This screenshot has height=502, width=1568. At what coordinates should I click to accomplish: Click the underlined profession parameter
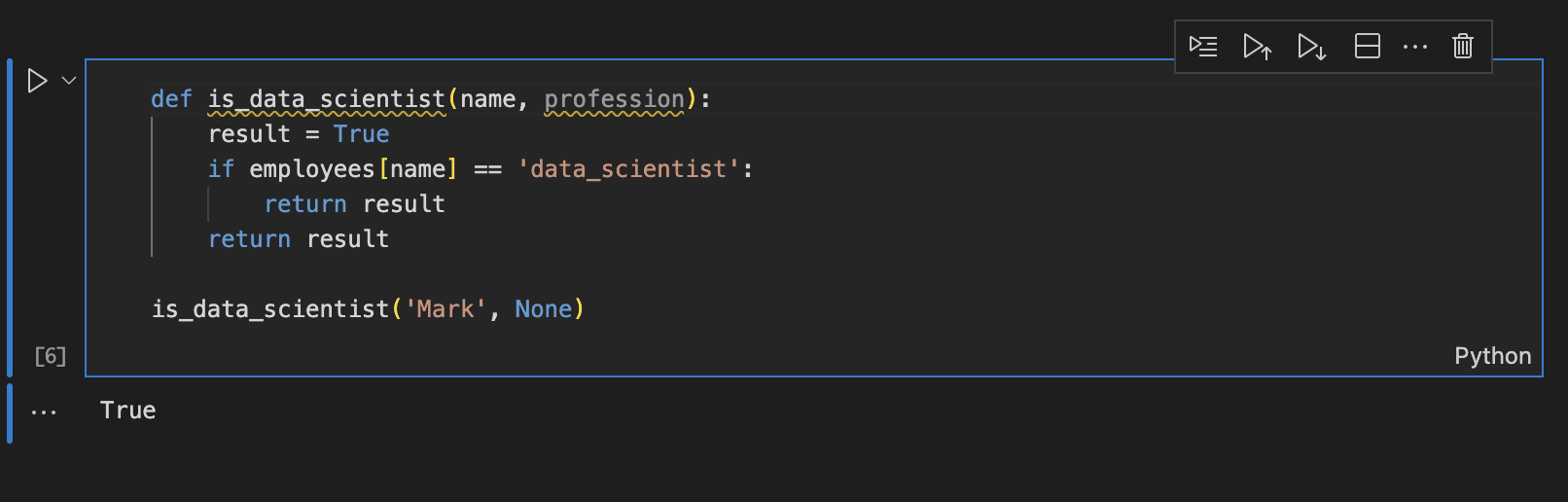pyautogui.click(x=614, y=99)
